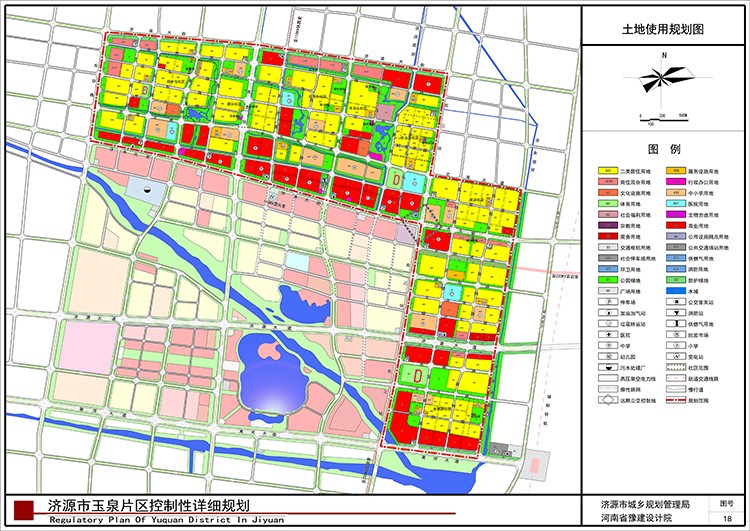Click the 济源市玉泉片区控制性详细规划 title text
This screenshot has width=750, height=531.
click(x=148, y=505)
